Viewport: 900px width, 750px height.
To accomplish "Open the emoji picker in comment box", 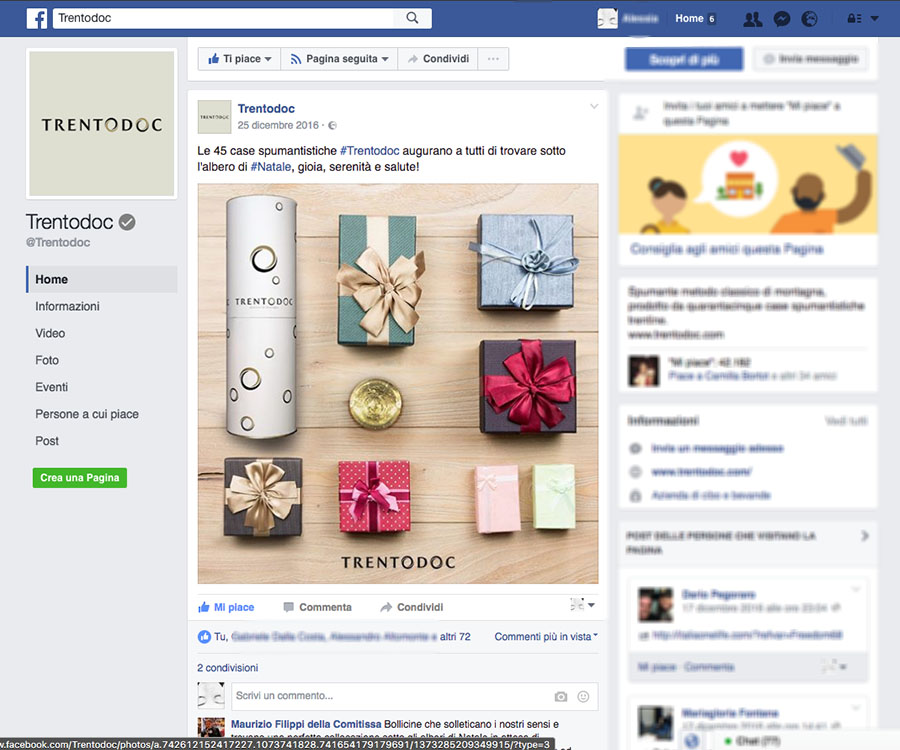I will click(583, 697).
